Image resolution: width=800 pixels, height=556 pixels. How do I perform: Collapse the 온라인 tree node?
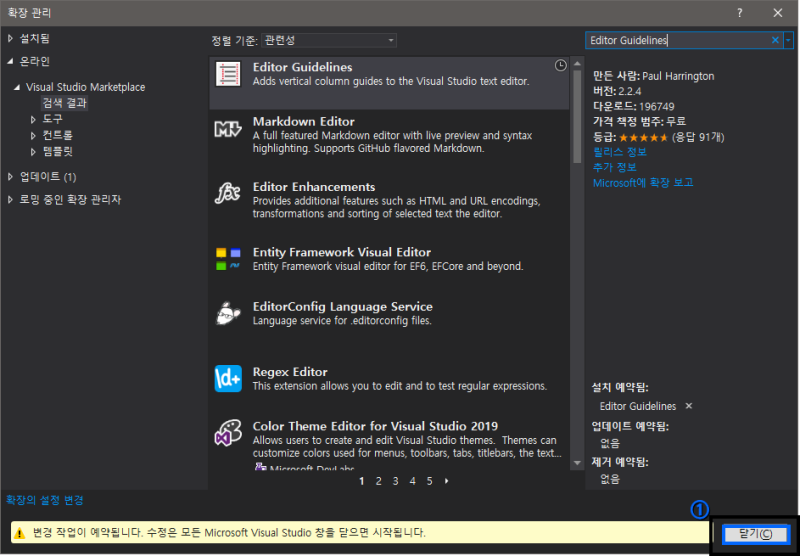[x=10, y=61]
